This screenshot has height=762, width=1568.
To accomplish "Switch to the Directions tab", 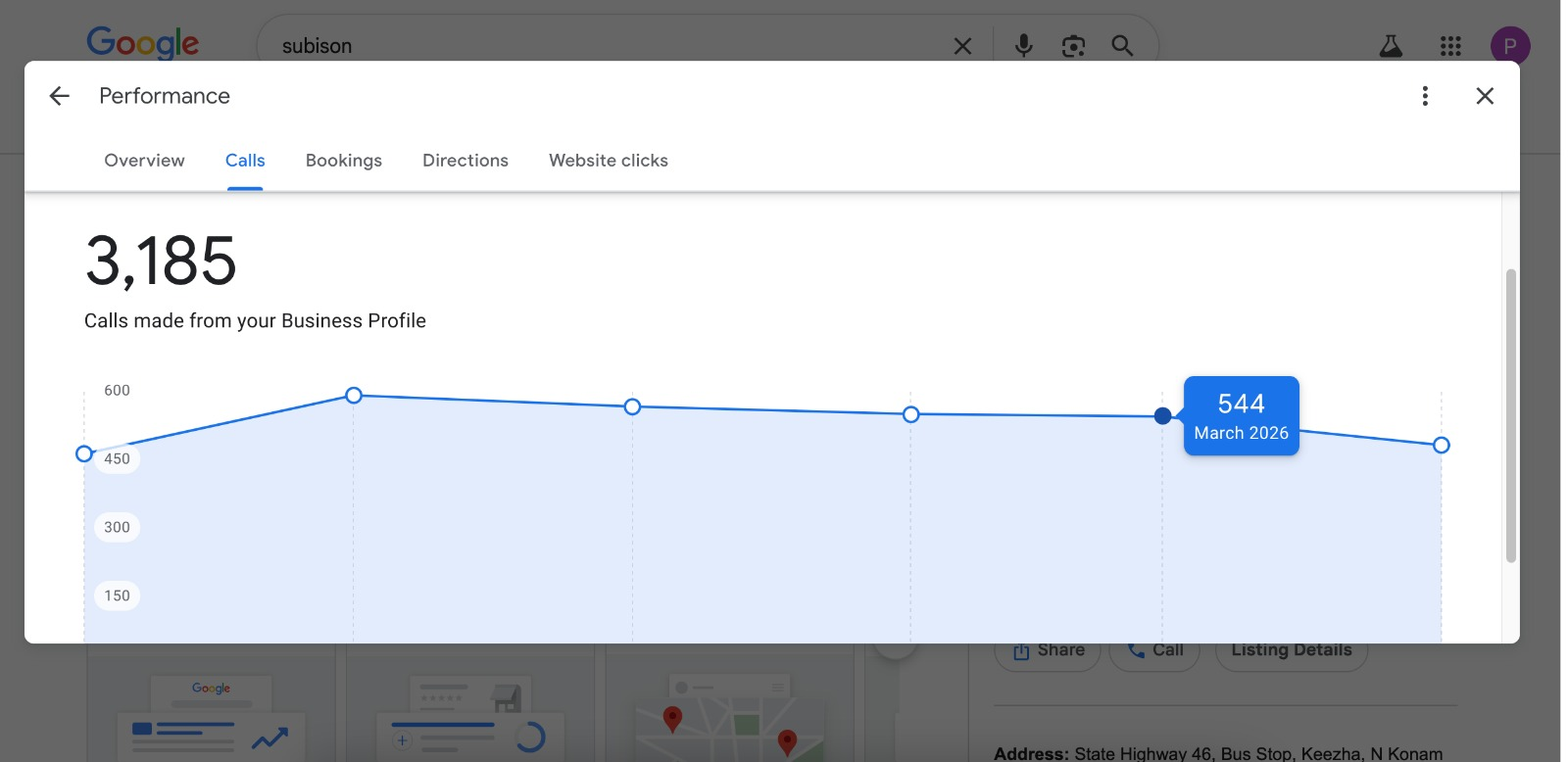I will pyautogui.click(x=465, y=161).
